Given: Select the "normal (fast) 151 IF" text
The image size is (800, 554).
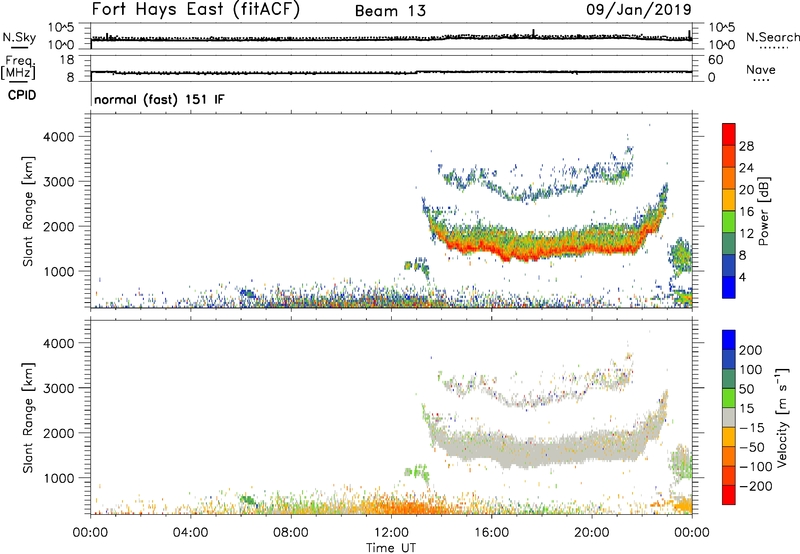Looking at the screenshot, I should 159,99.
